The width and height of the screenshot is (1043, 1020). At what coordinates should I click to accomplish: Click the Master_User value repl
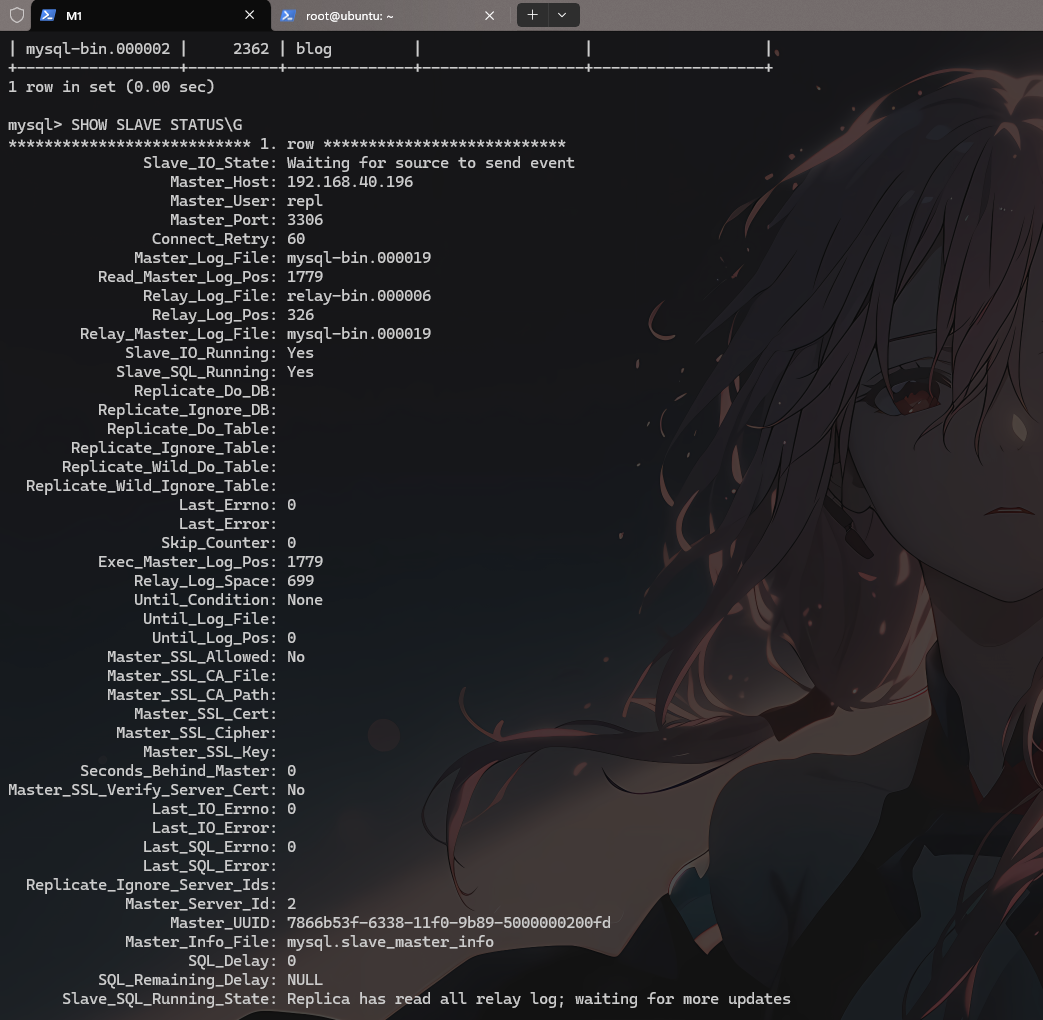(305, 201)
